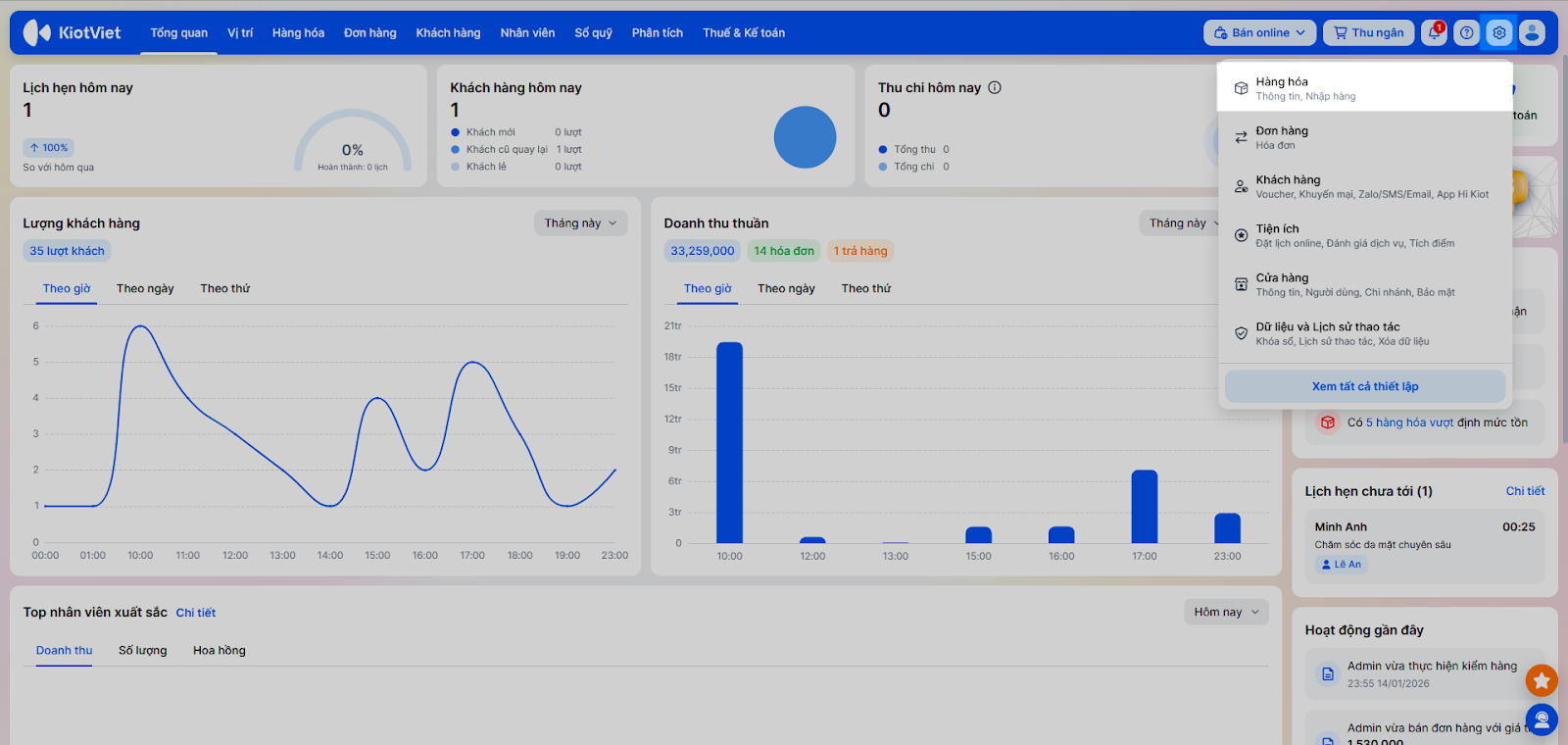
Task: Select Theo ngày tab in Lượng khách hàng
Action: (x=145, y=288)
